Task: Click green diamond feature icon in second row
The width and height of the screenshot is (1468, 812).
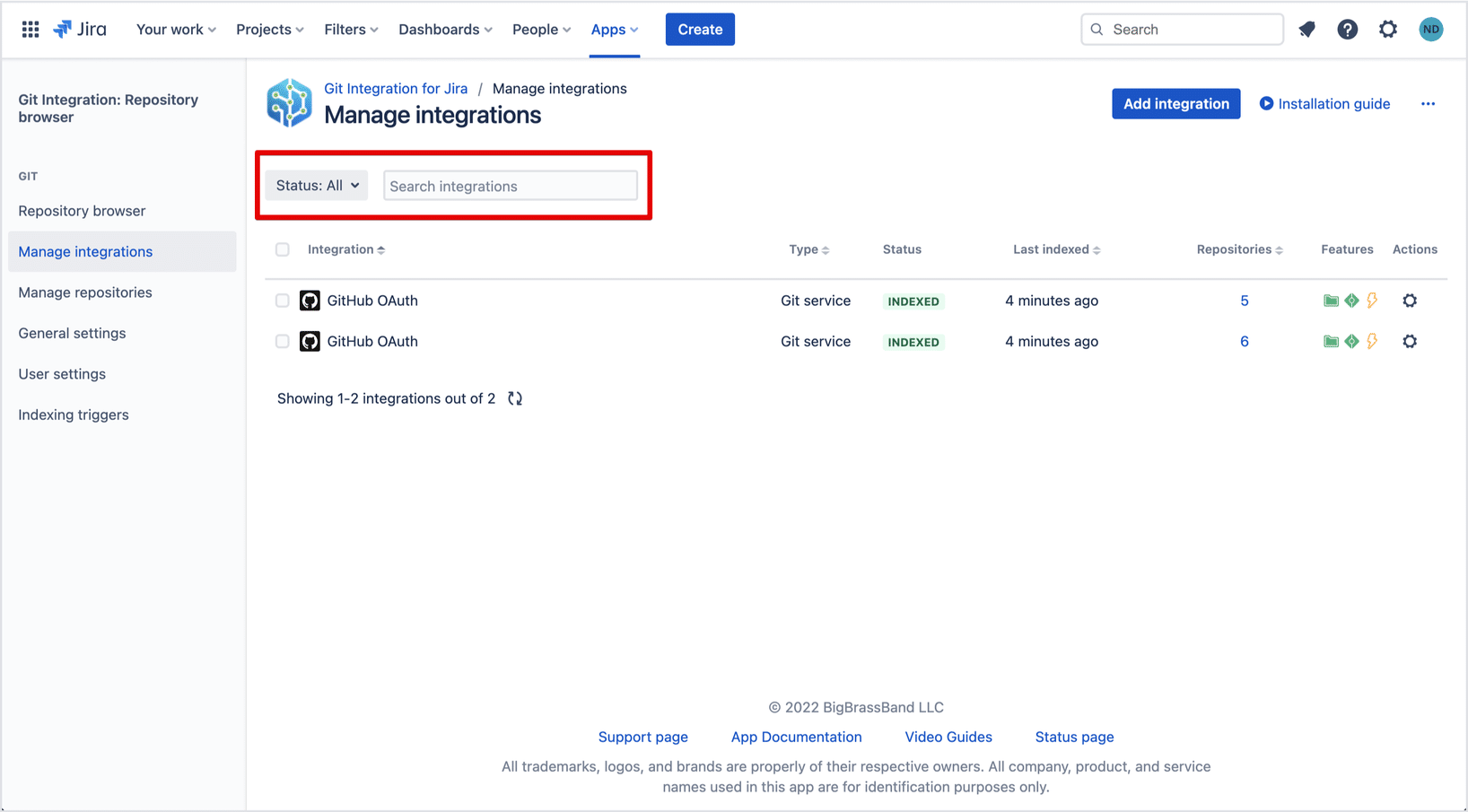Action: click(1351, 341)
